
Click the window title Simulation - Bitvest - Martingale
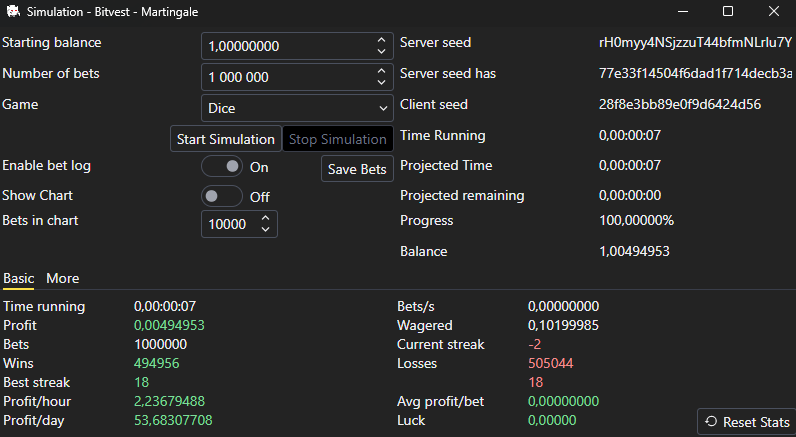[x=112, y=12]
